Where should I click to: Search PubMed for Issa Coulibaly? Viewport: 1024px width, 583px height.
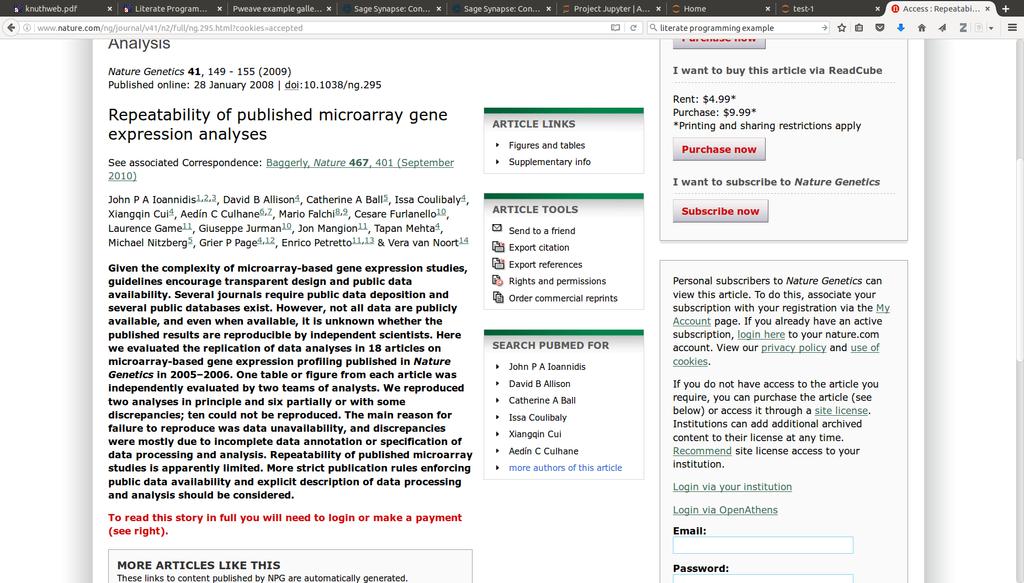click(x=537, y=418)
